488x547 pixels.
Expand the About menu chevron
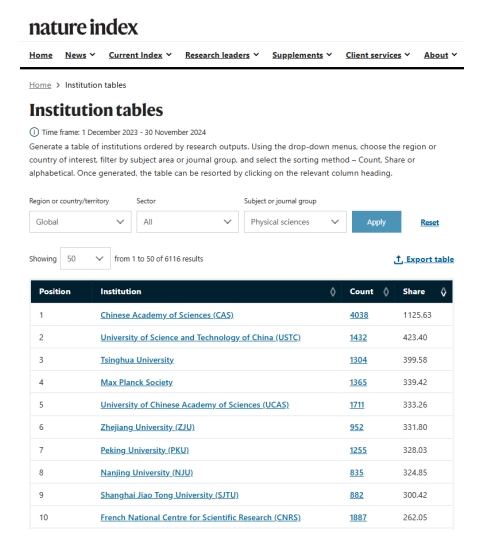pos(454,55)
